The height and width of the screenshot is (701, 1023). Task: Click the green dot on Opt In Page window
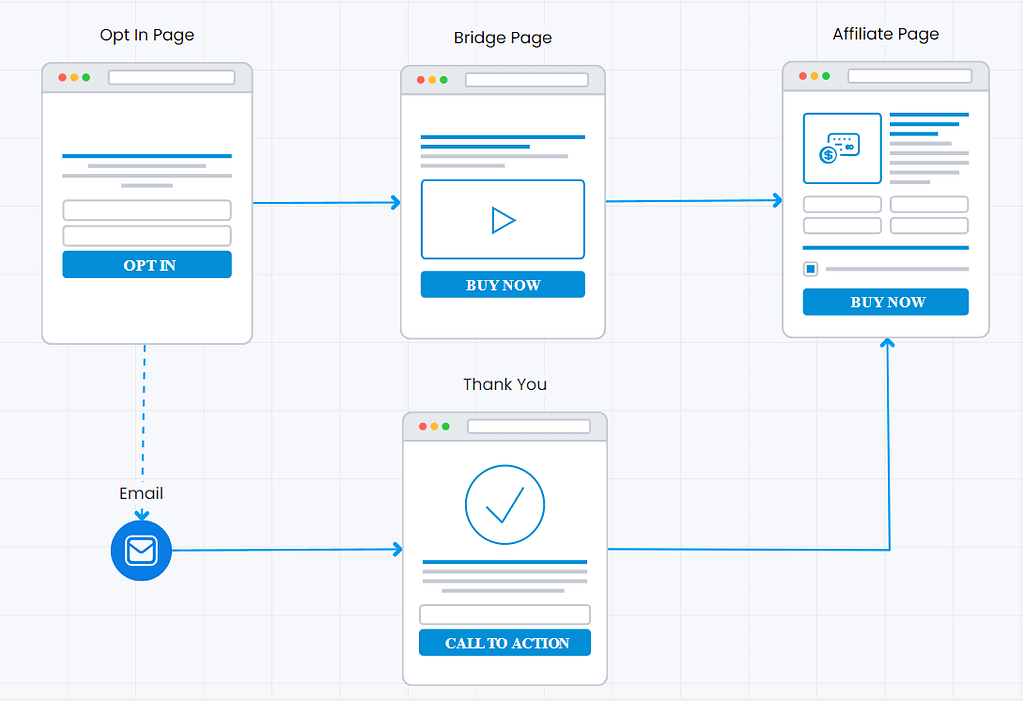click(x=86, y=77)
